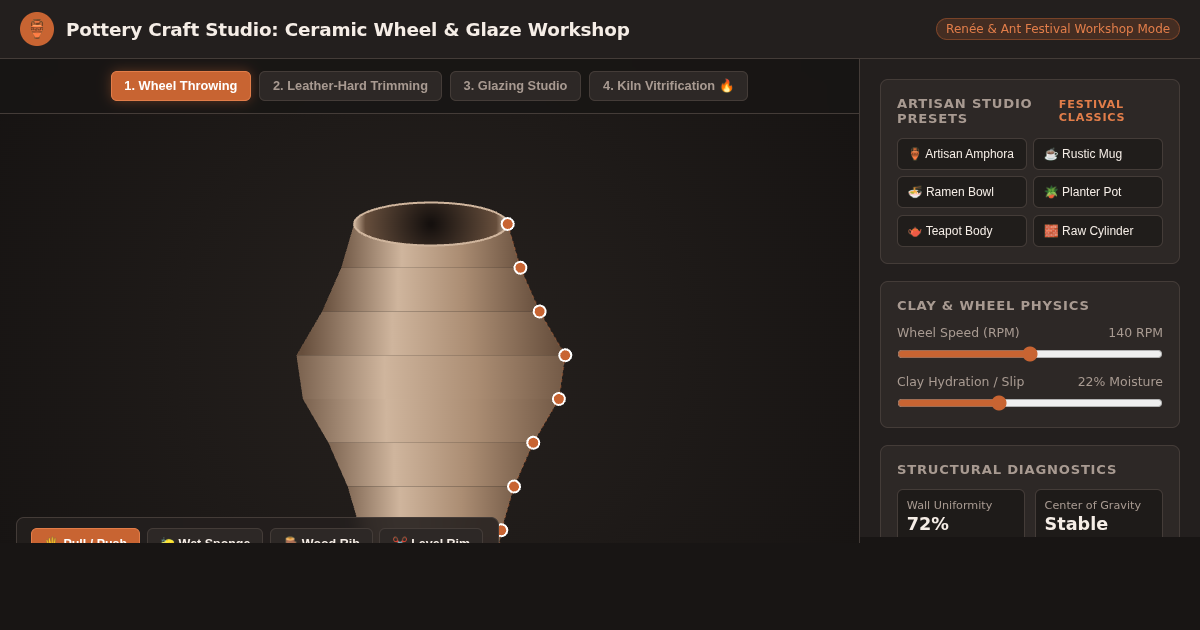Select the Wet Sponge tool
Screen dimensions: 1200x630
tap(205, 535)
